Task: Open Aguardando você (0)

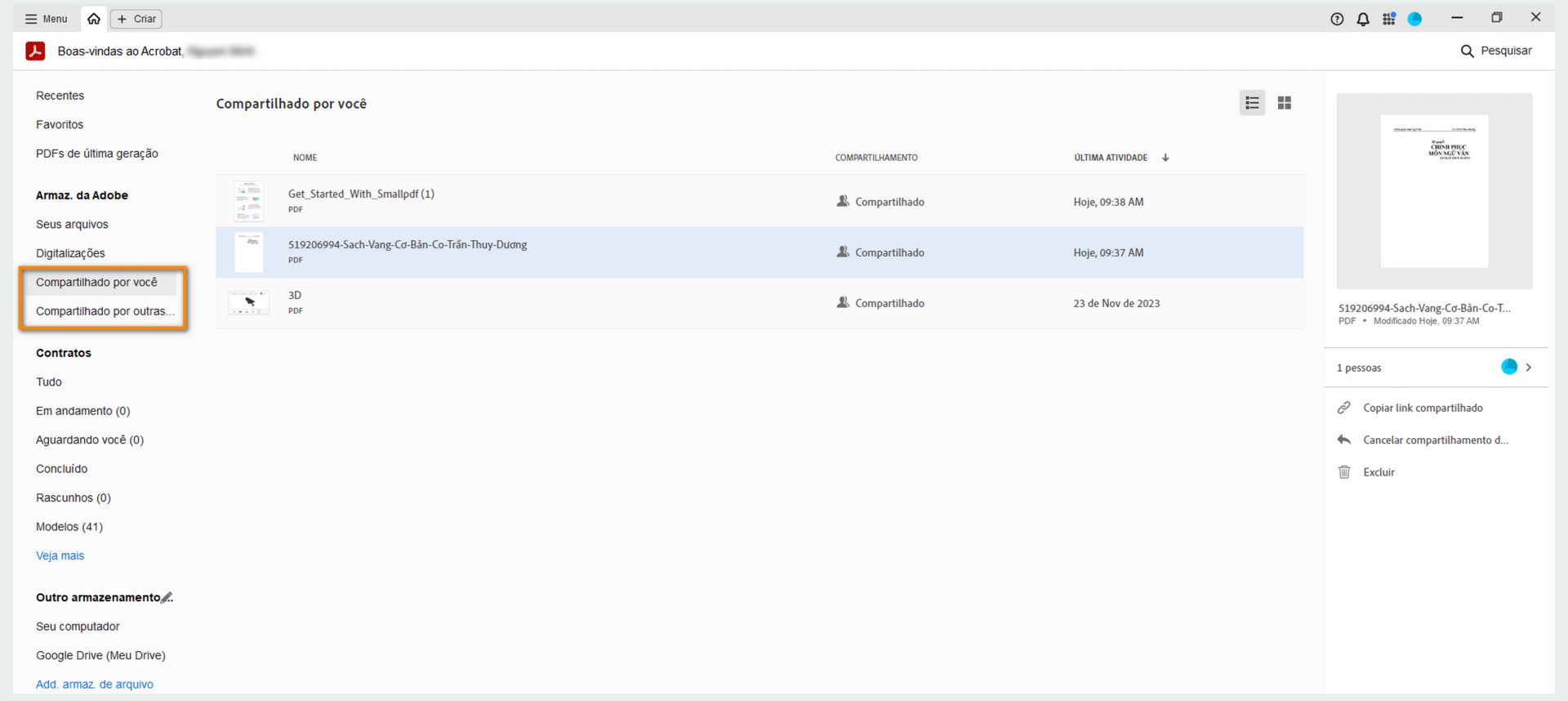Action: tap(90, 440)
